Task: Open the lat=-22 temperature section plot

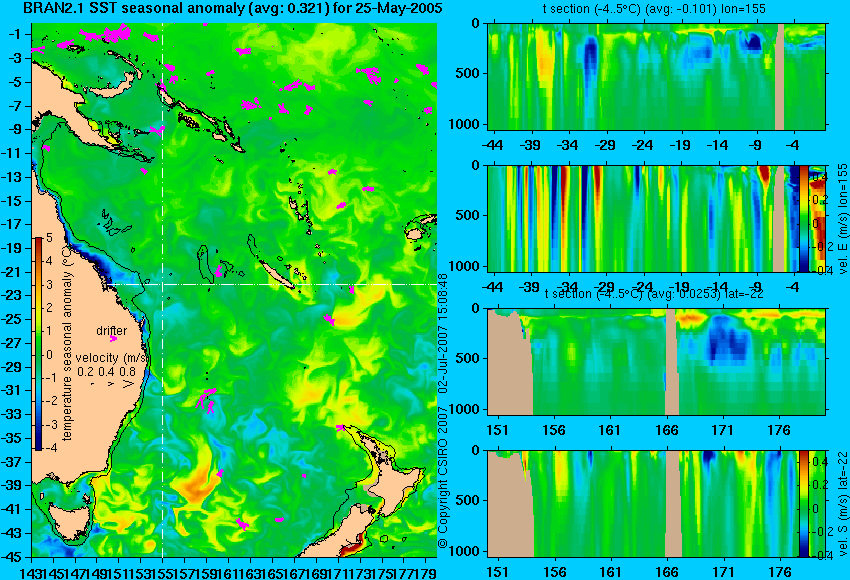Action: click(656, 362)
